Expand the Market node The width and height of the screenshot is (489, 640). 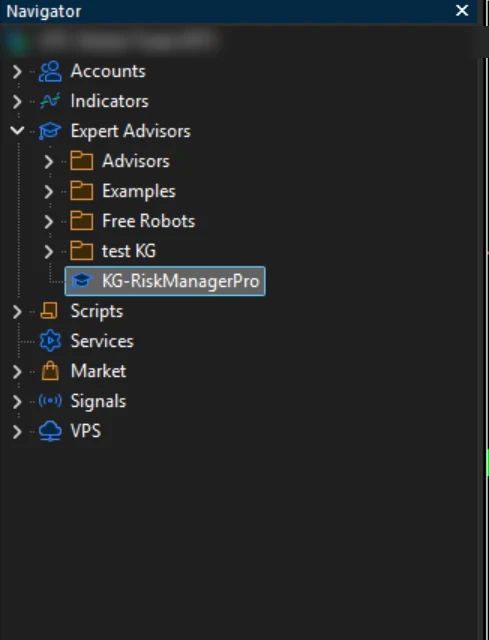click(x=17, y=371)
